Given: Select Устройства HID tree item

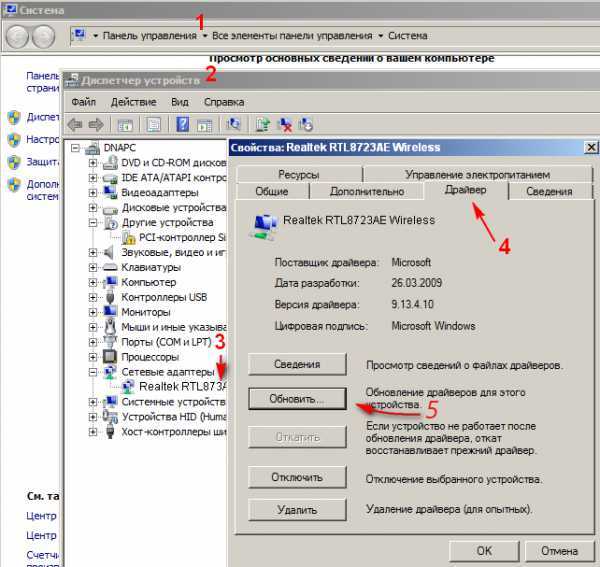Looking at the screenshot, I should pyautogui.click(x=174, y=417).
